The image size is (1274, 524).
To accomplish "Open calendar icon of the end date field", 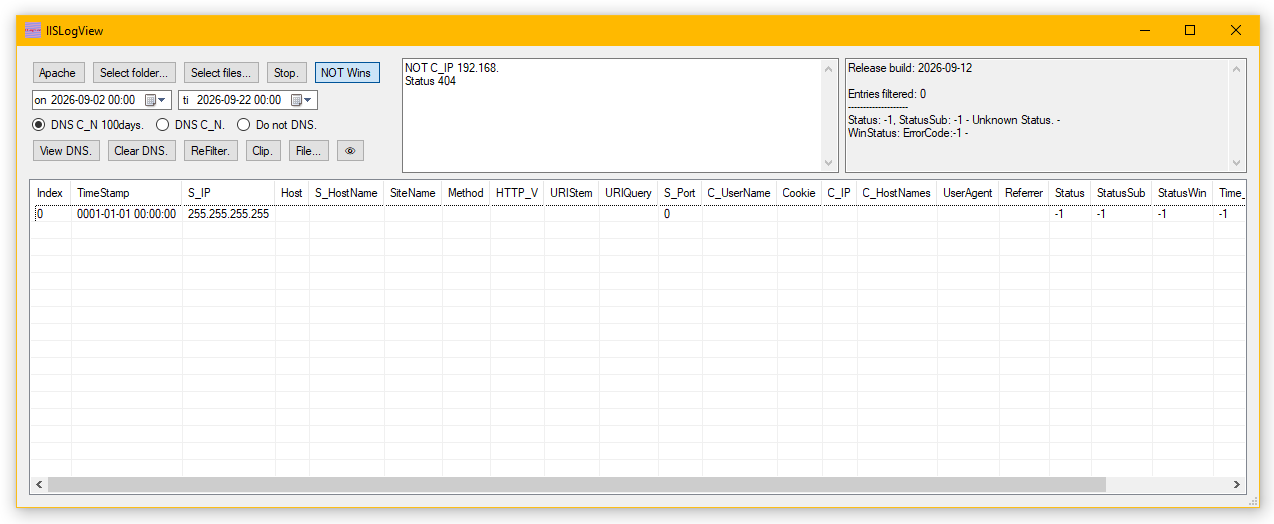I will 297,100.
